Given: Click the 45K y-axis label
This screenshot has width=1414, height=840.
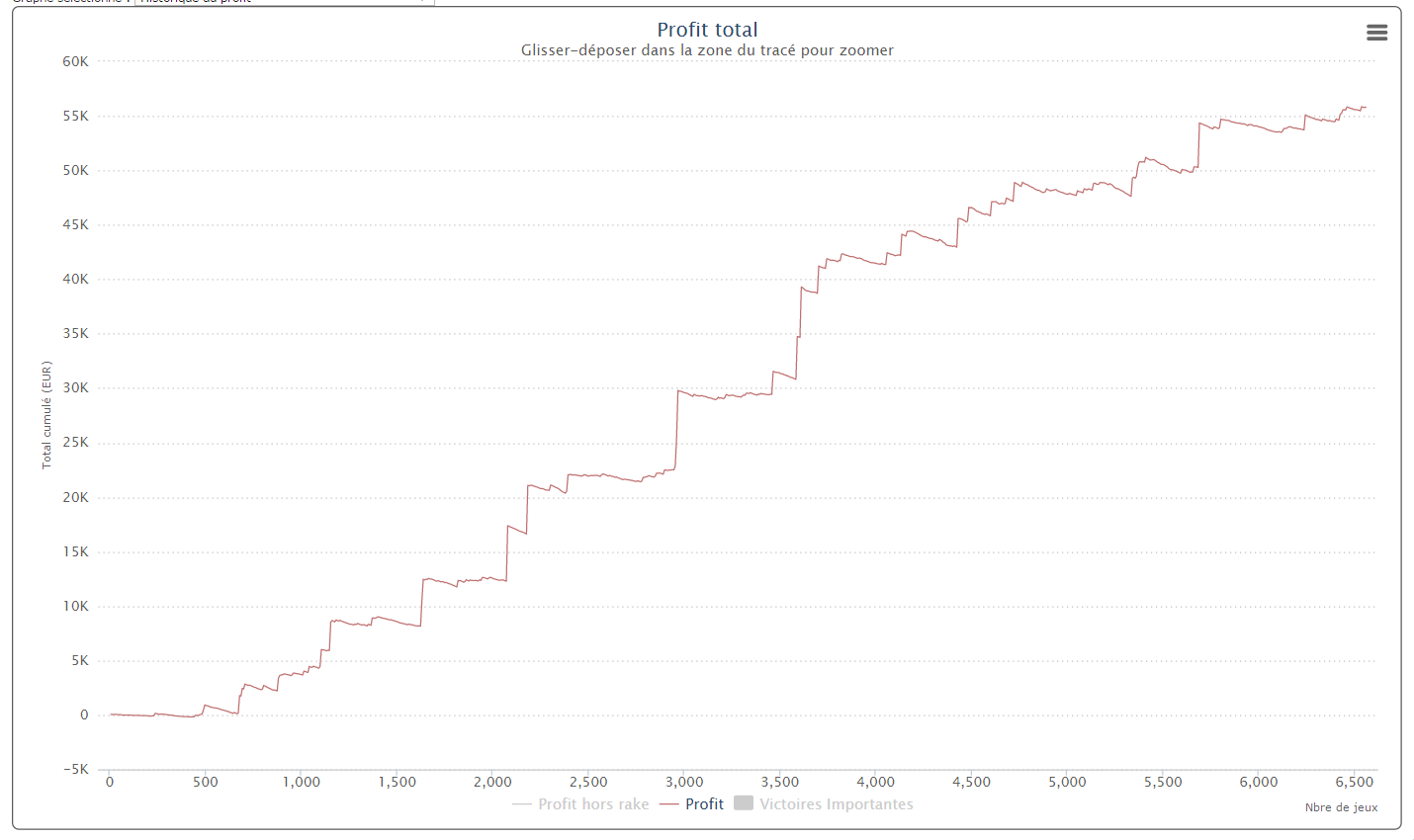Looking at the screenshot, I should [x=75, y=224].
